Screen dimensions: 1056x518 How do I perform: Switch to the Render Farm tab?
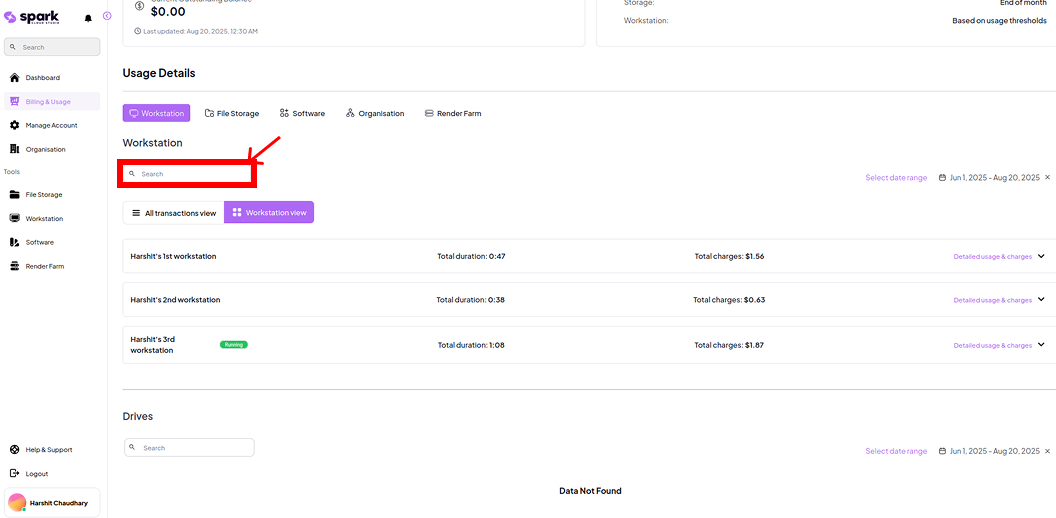tap(453, 114)
